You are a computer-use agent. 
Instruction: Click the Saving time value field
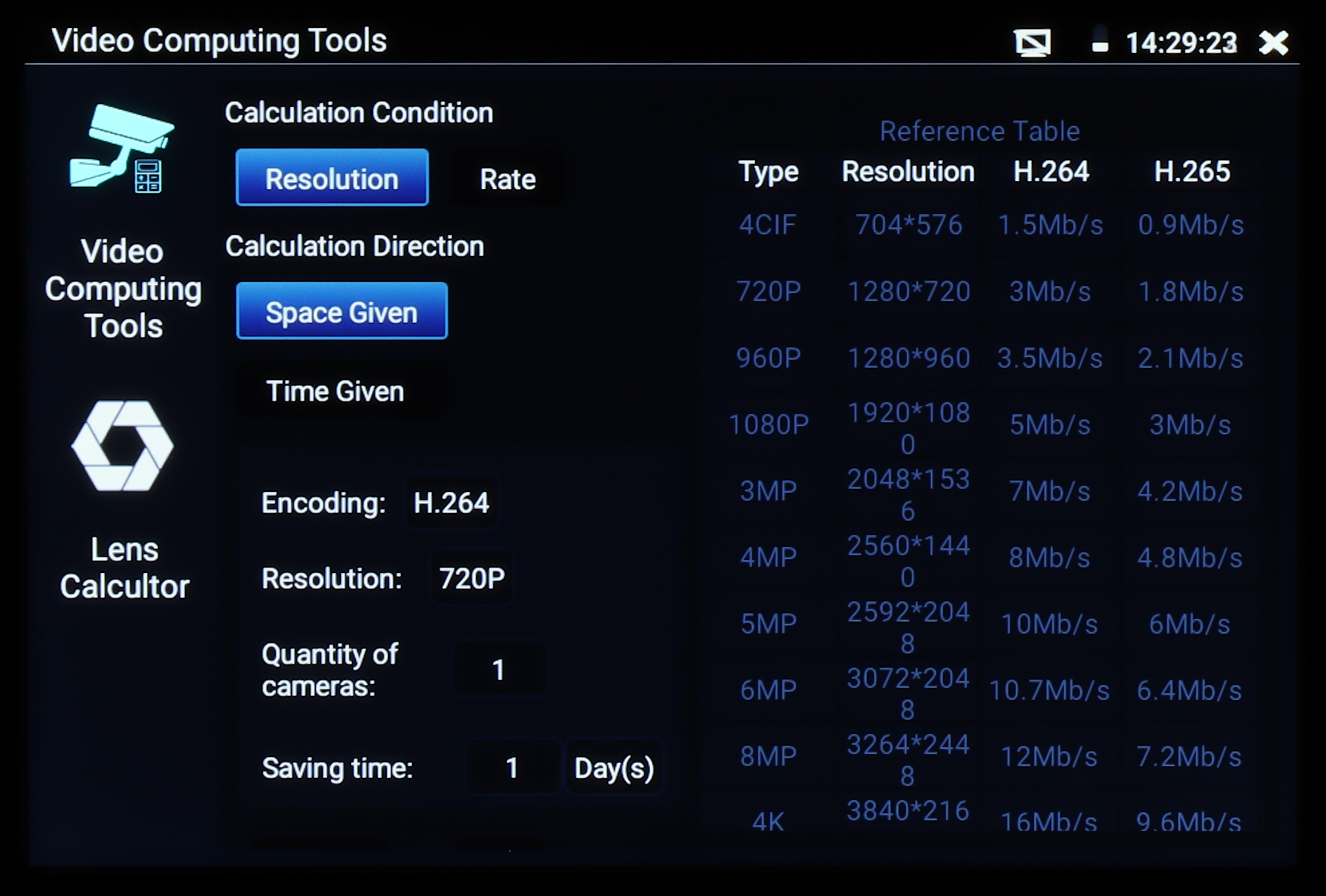(512, 767)
